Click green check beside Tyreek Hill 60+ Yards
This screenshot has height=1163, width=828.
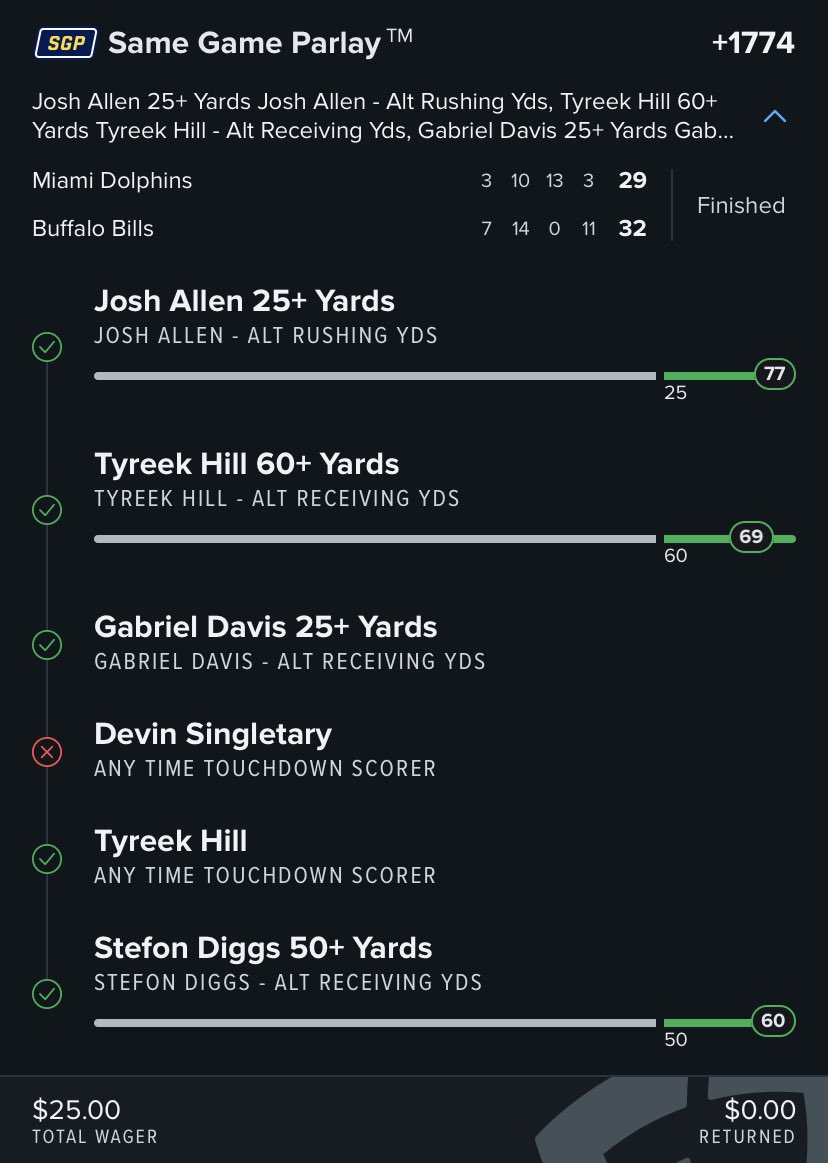[x=47, y=510]
